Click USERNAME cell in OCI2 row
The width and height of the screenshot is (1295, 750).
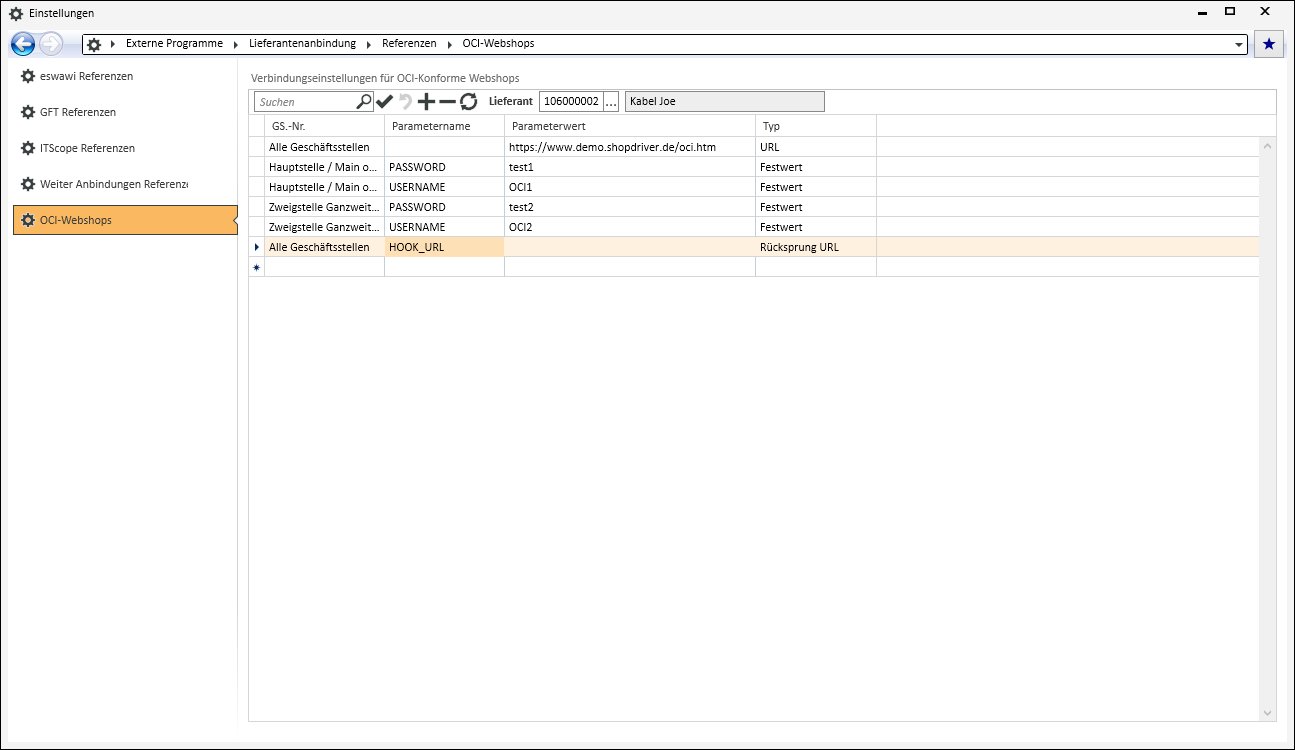(x=444, y=227)
